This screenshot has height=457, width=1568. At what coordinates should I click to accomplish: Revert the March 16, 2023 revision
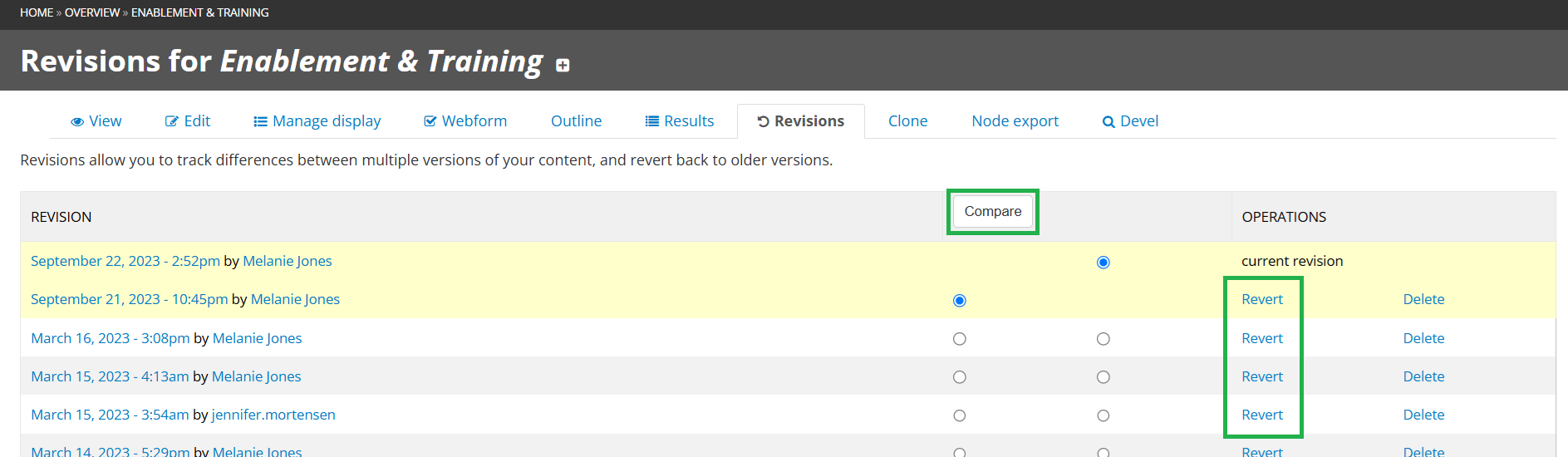tap(1262, 338)
